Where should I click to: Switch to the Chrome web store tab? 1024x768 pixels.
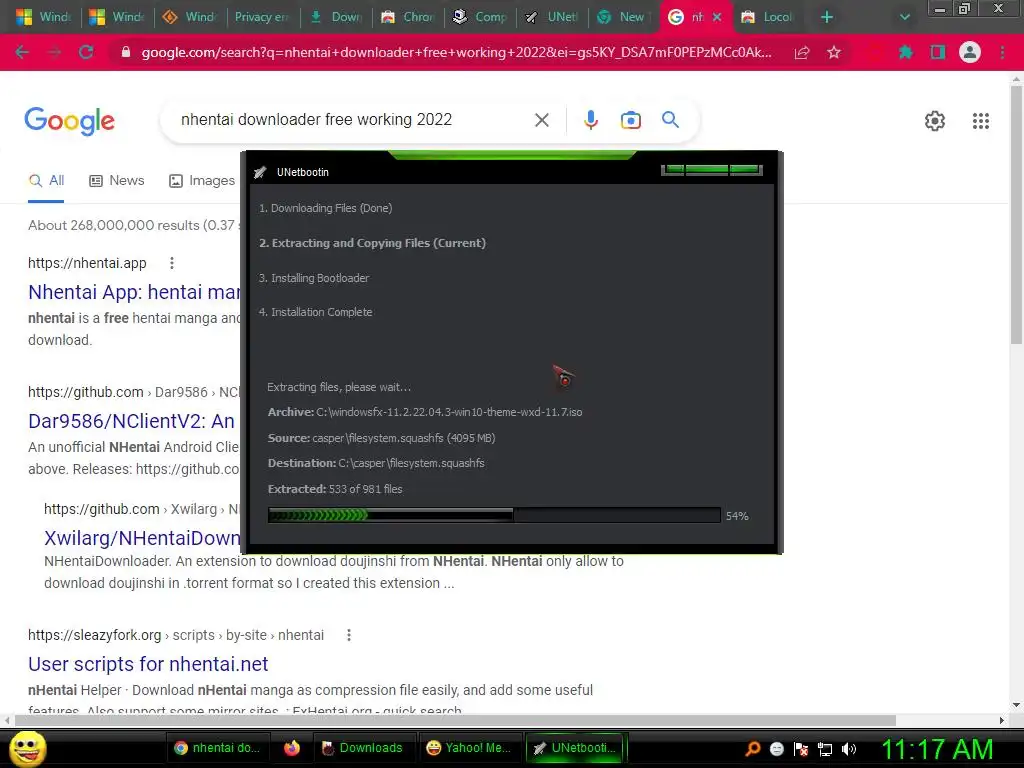click(x=408, y=17)
